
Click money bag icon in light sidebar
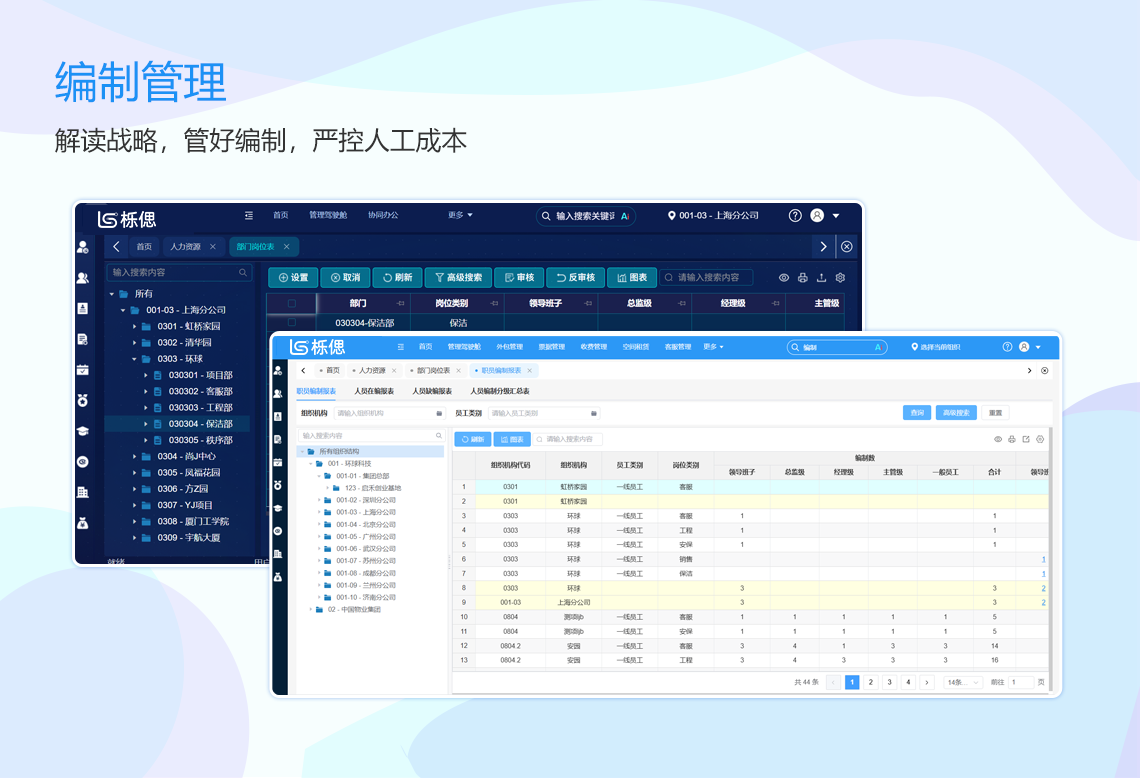(279, 577)
